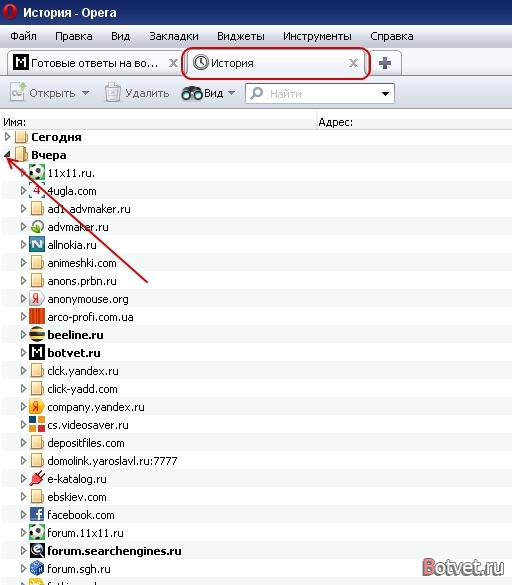Select the domolink.yaroslavl.ru:7777 row
This screenshot has height=585, width=512.
257,461
